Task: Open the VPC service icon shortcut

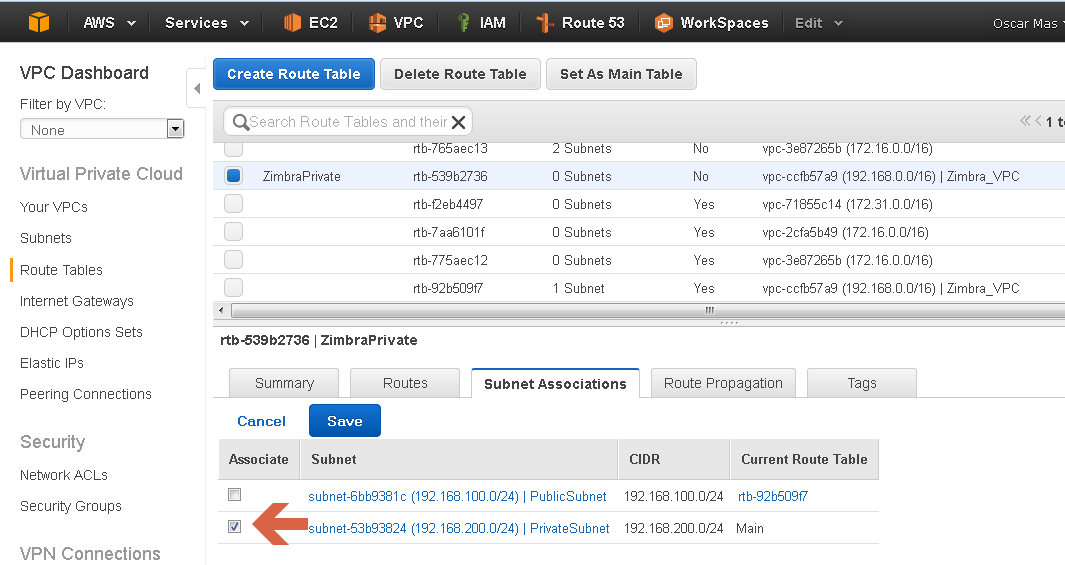Action: pos(377,22)
